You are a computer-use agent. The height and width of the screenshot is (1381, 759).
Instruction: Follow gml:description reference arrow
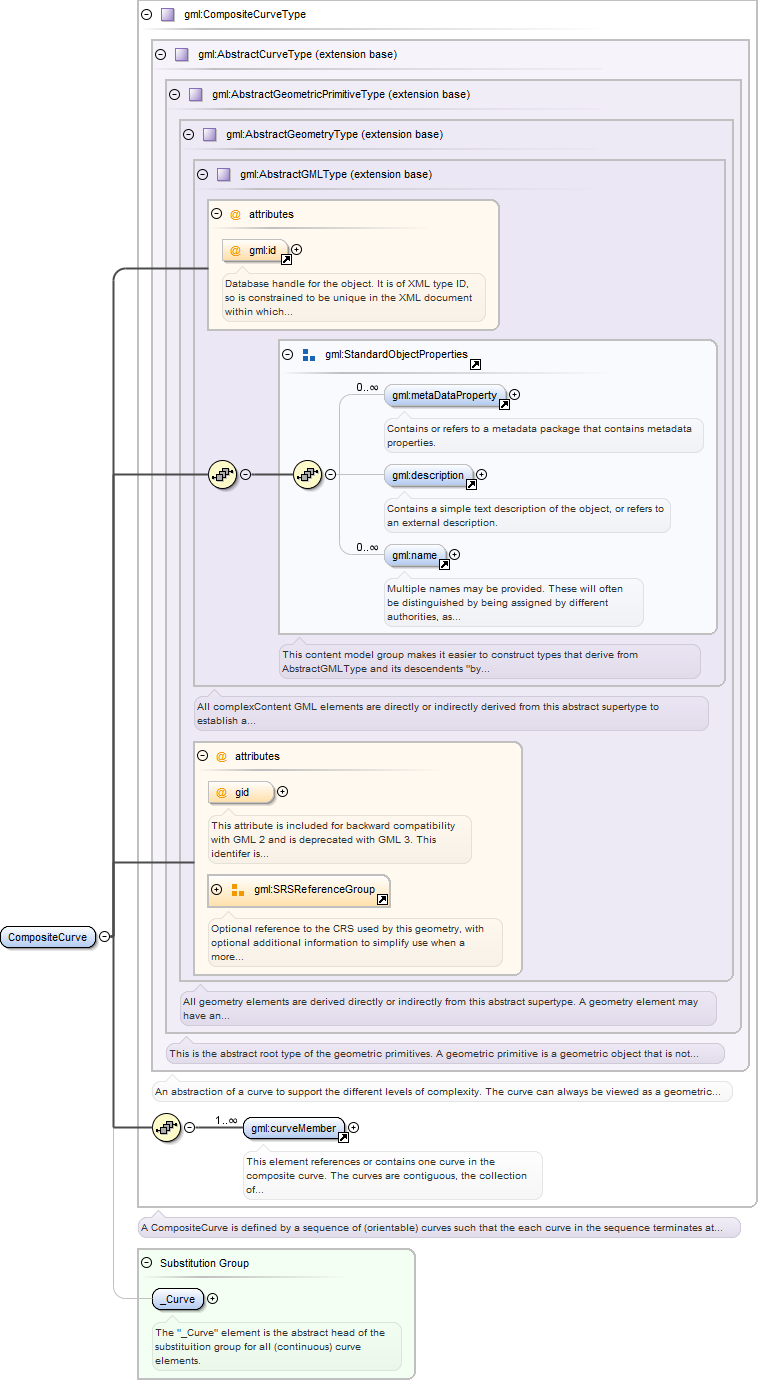click(x=471, y=484)
